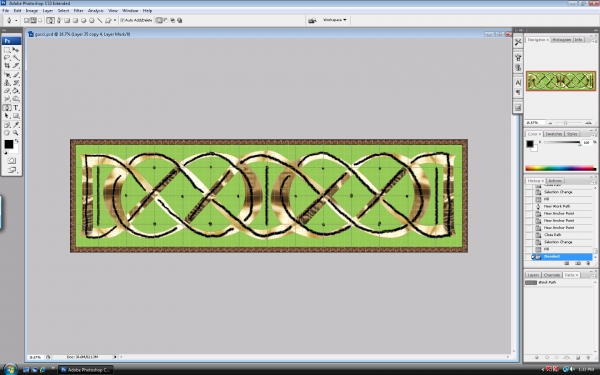Open the Navigator panel options menu

coord(595,40)
